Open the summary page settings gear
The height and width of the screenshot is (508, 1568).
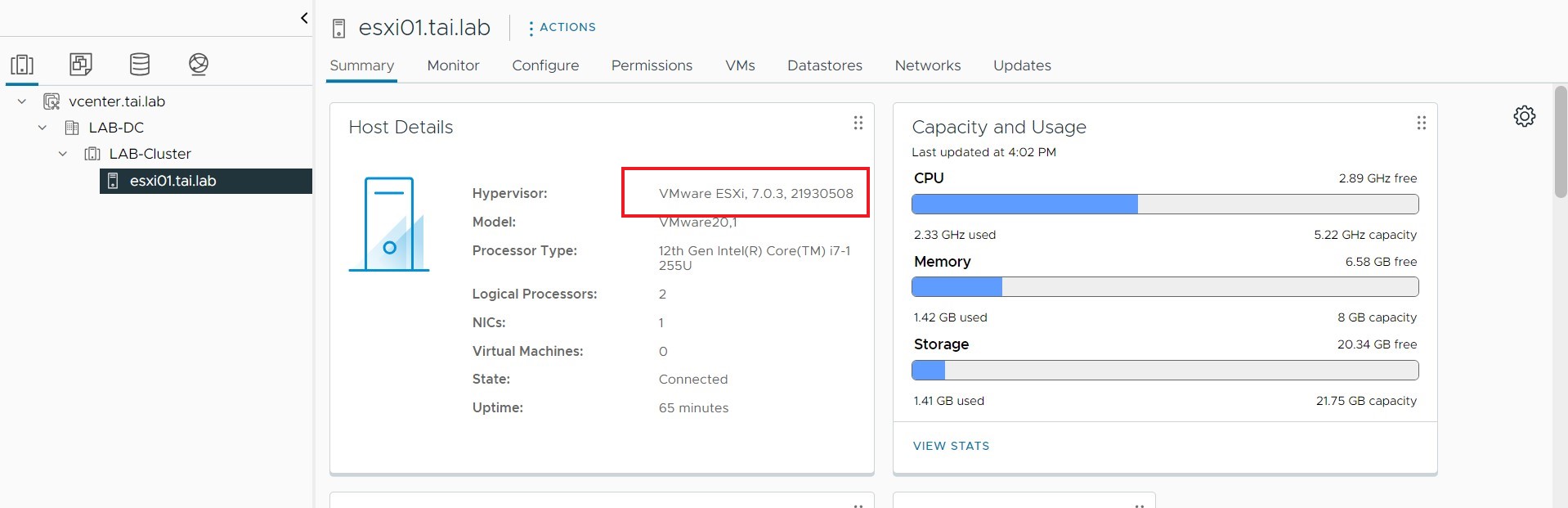pos(1524,116)
